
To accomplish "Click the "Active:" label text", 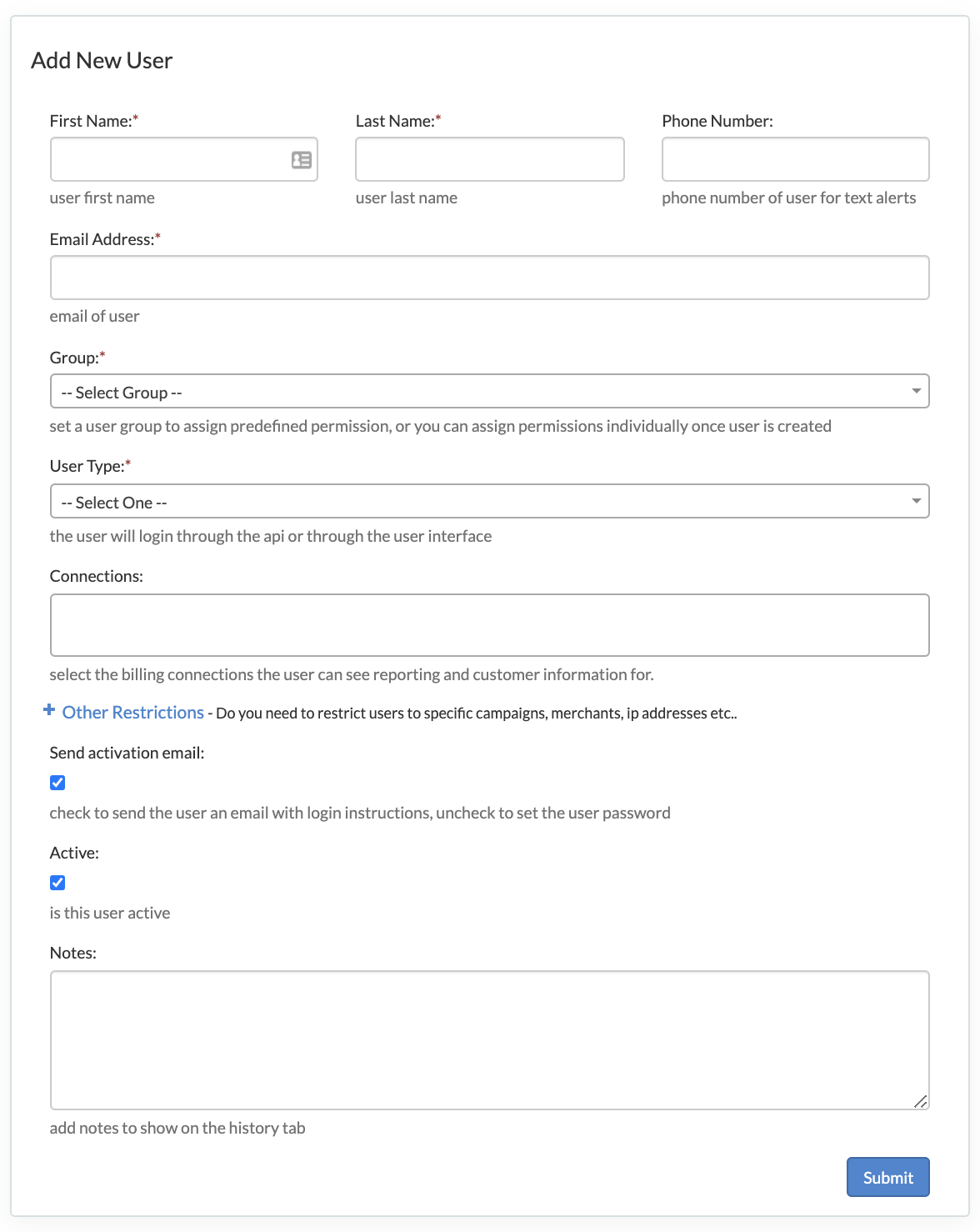I will point(74,853).
